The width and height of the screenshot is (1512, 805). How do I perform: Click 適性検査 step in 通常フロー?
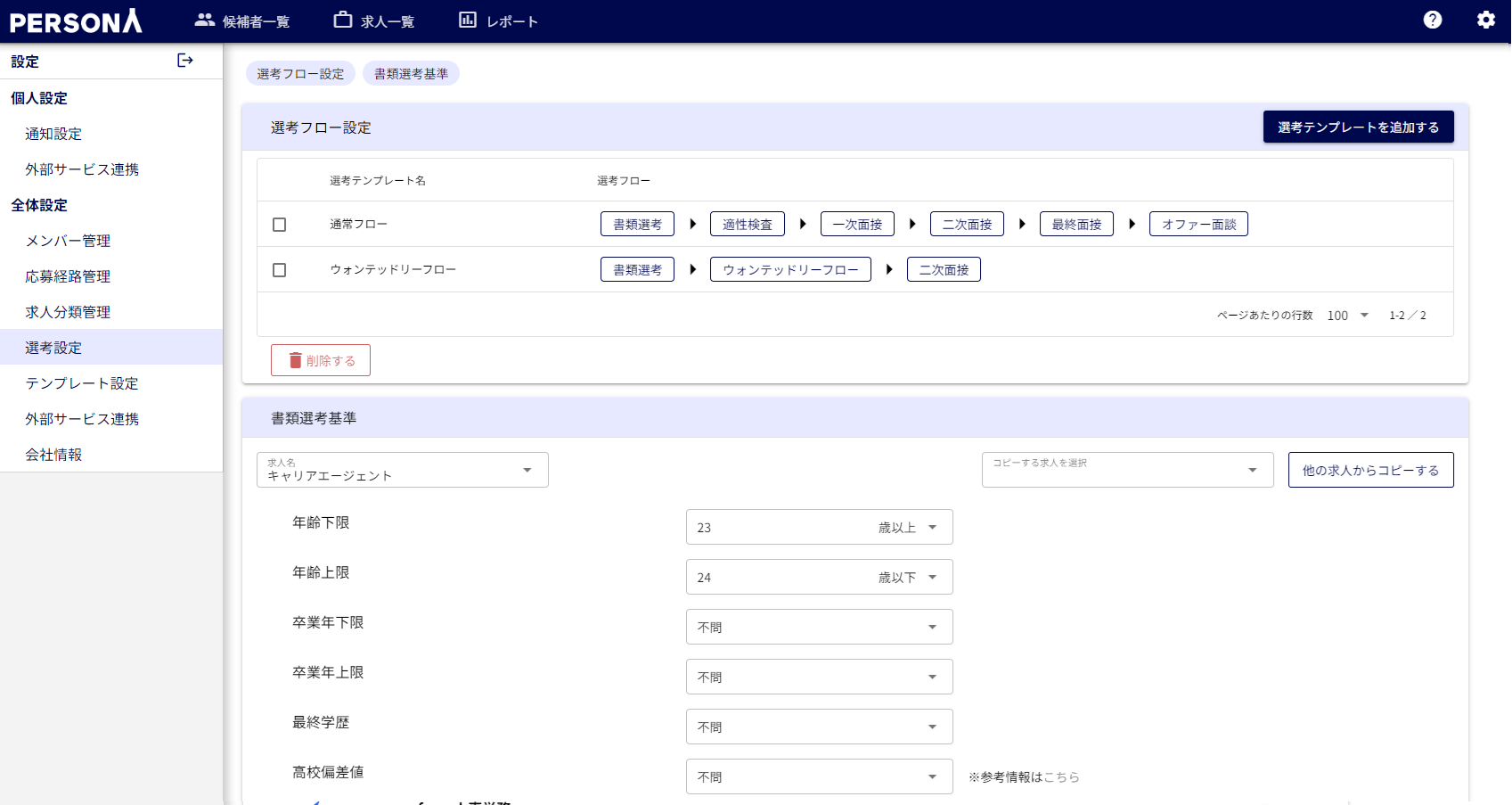pos(747,224)
